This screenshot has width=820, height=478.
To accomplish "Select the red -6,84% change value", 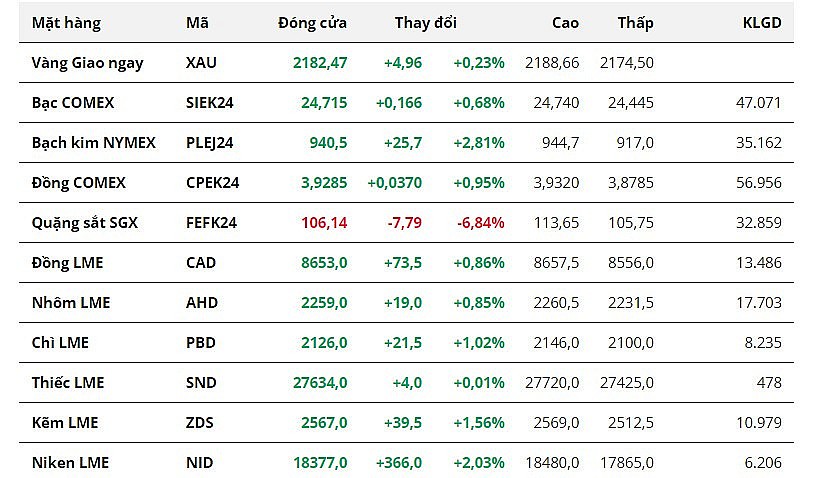I will pyautogui.click(x=479, y=223).
